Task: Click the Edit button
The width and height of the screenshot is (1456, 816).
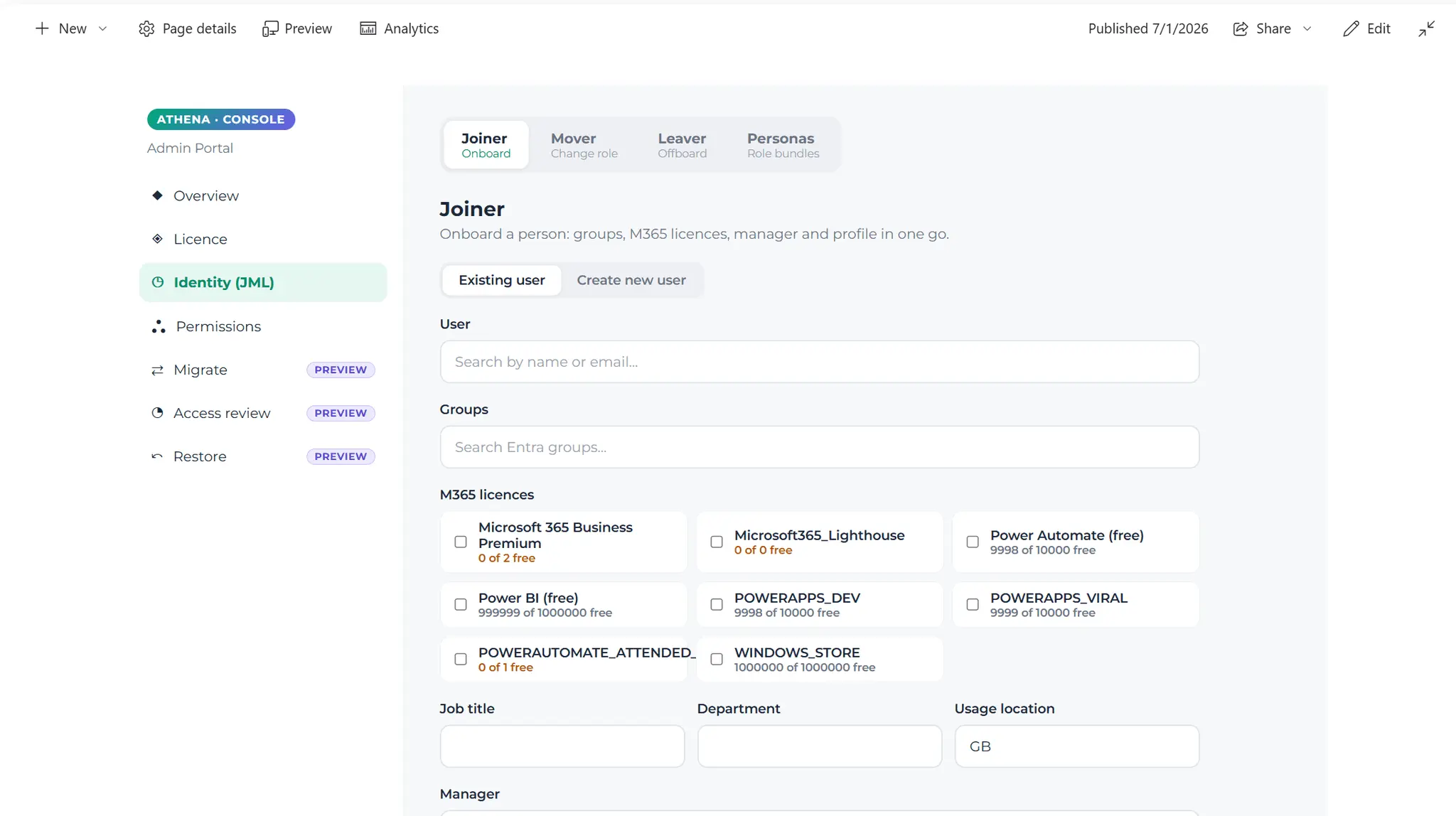Action: pos(1367,28)
